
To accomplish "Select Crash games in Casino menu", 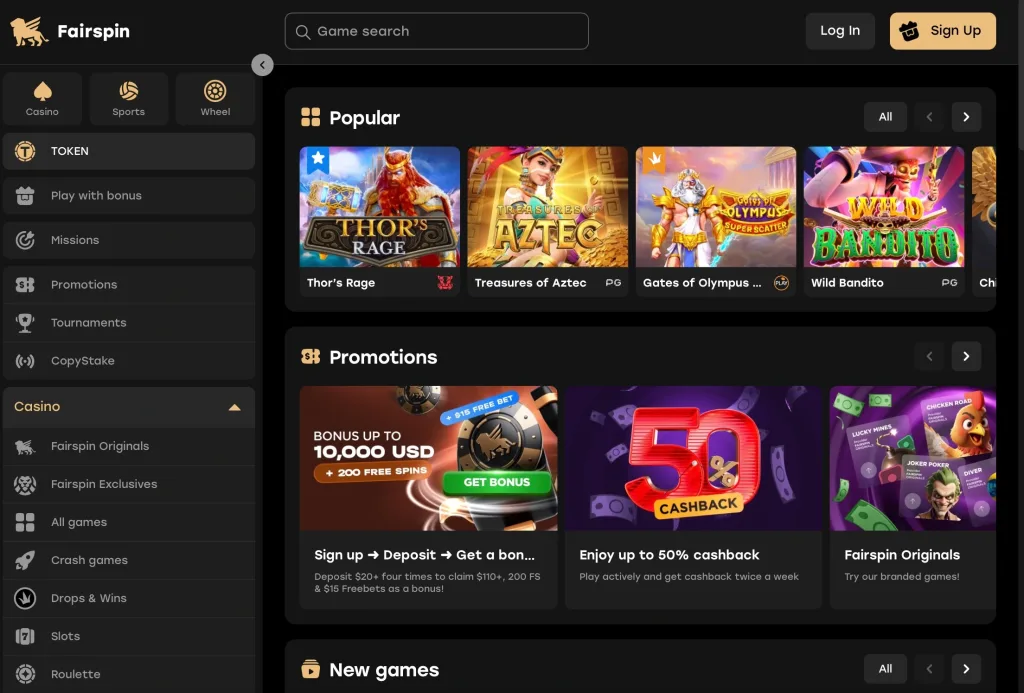I will pos(129,560).
